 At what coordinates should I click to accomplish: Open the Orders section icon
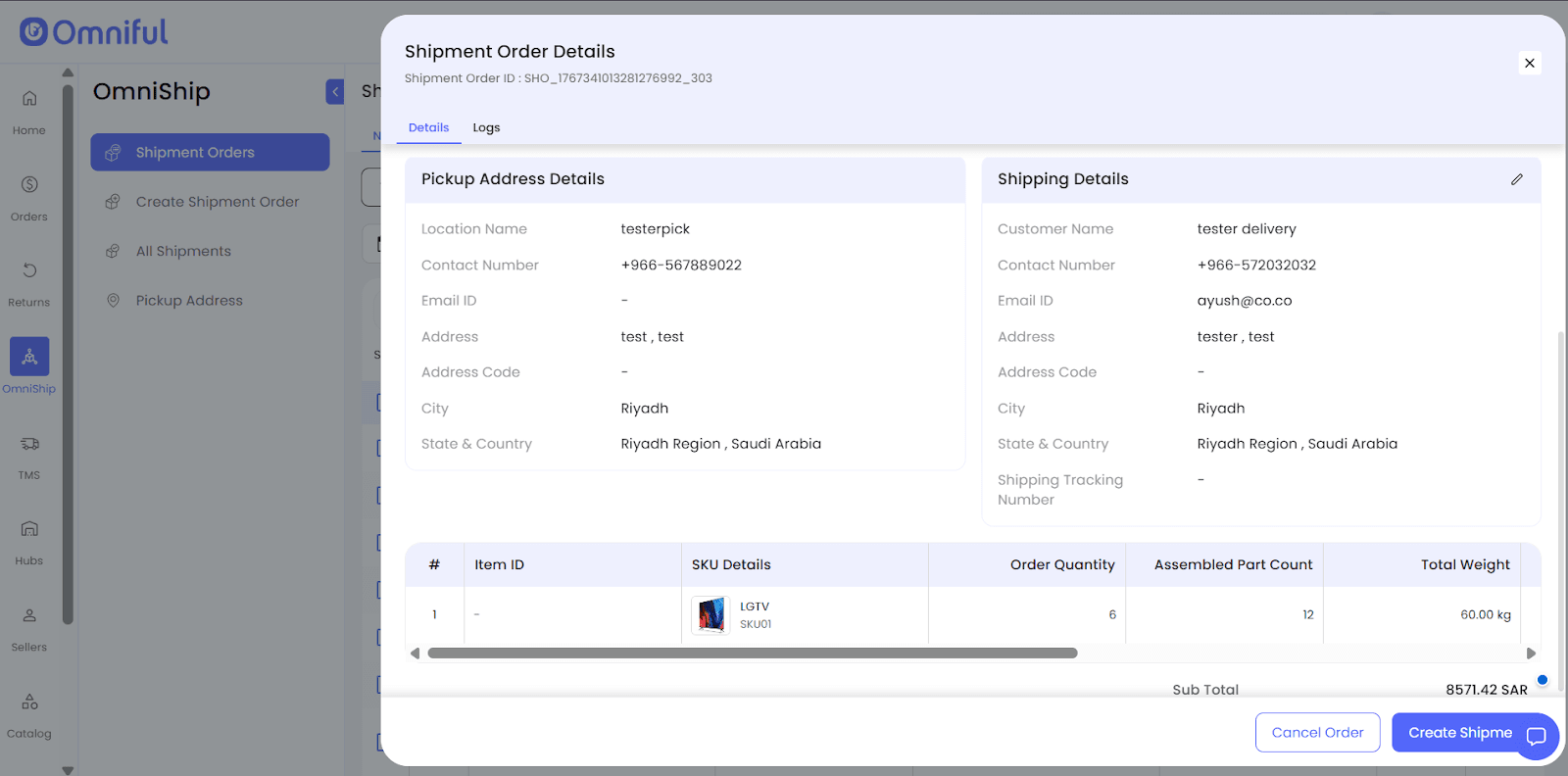point(29,185)
